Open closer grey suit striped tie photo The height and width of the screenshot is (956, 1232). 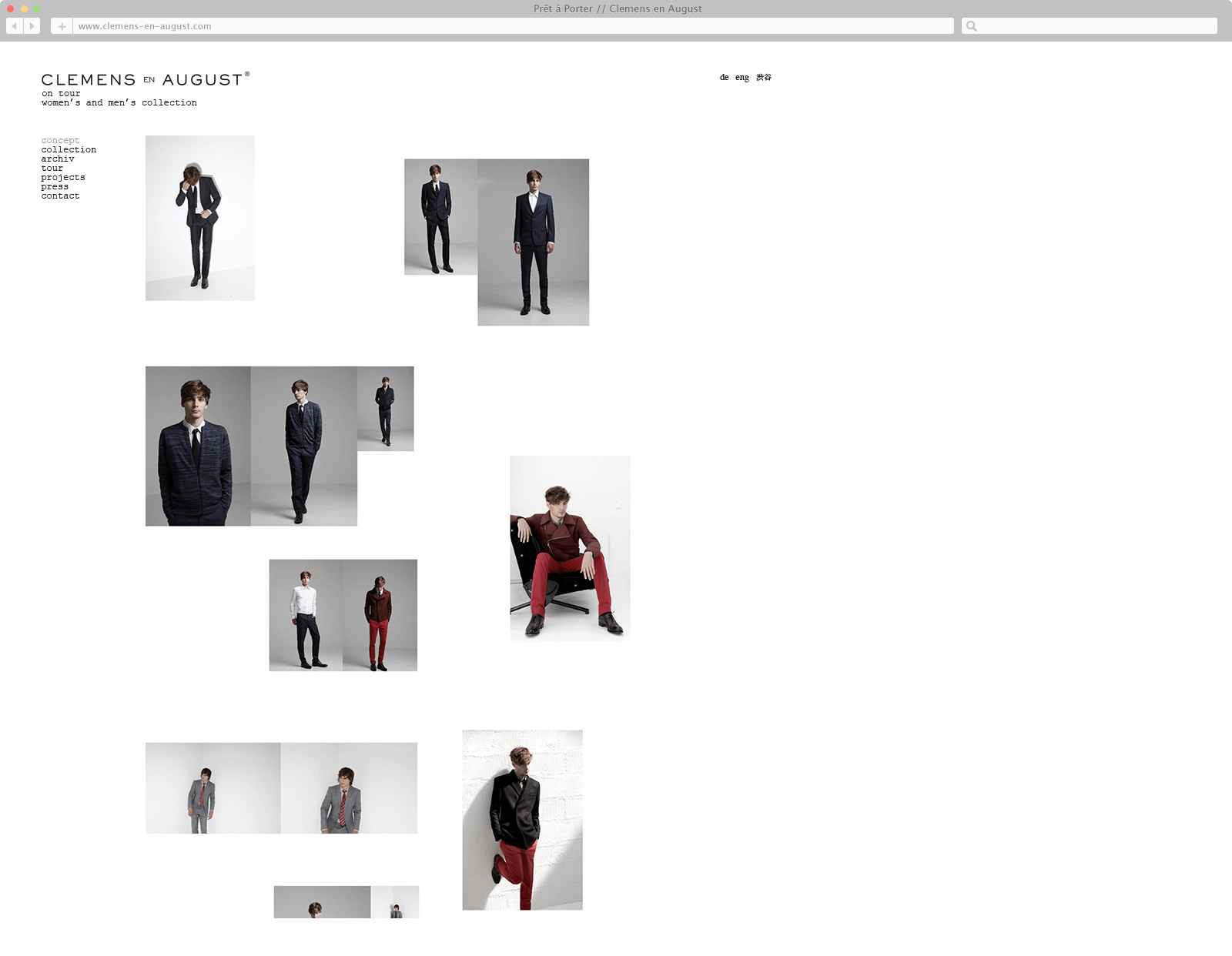coord(349,788)
